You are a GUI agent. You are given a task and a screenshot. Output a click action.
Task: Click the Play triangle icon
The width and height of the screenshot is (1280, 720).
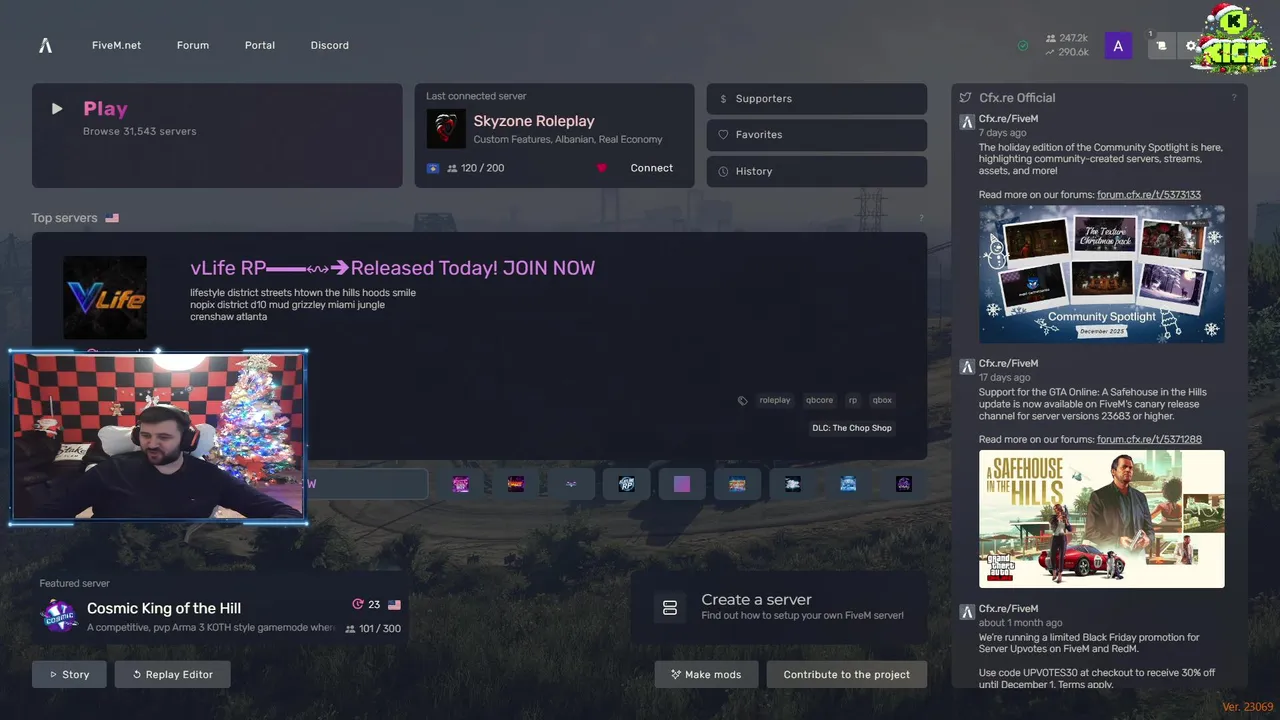[57, 108]
